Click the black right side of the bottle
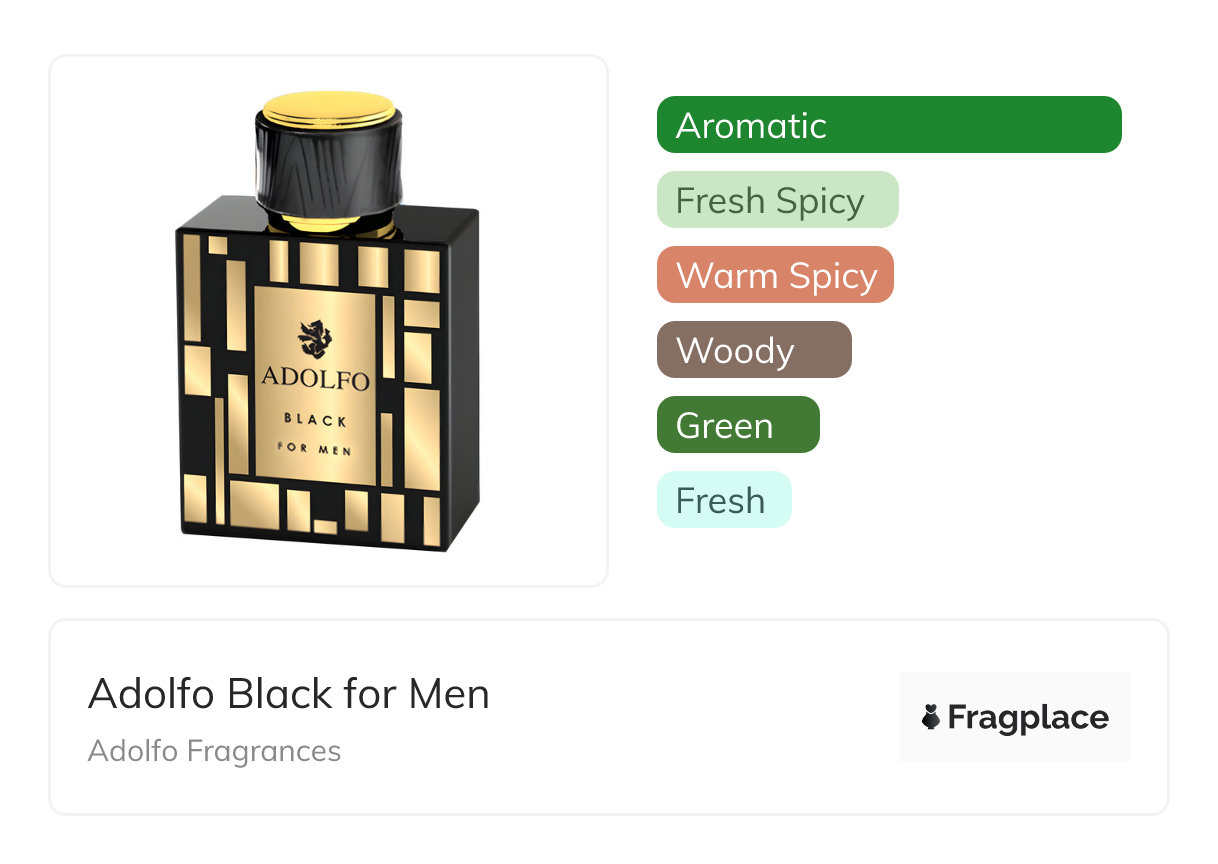1218x864 pixels. tap(460, 380)
